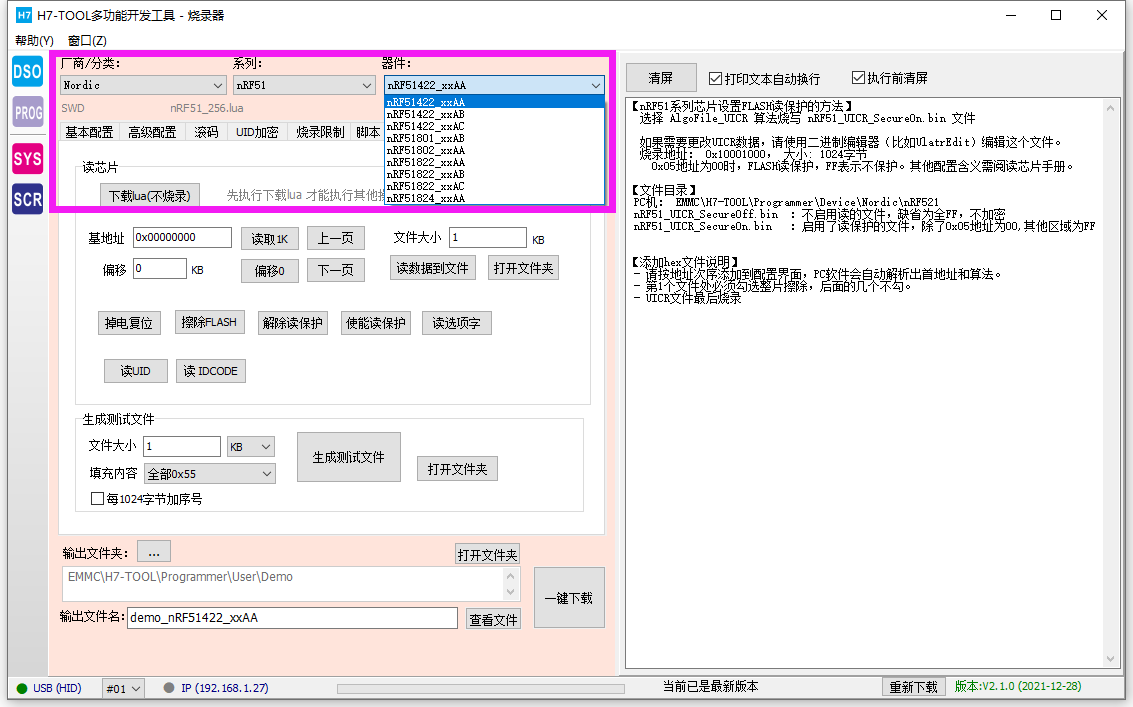Click the 一键下载 one-key download button
The image size is (1133, 707).
click(x=569, y=598)
